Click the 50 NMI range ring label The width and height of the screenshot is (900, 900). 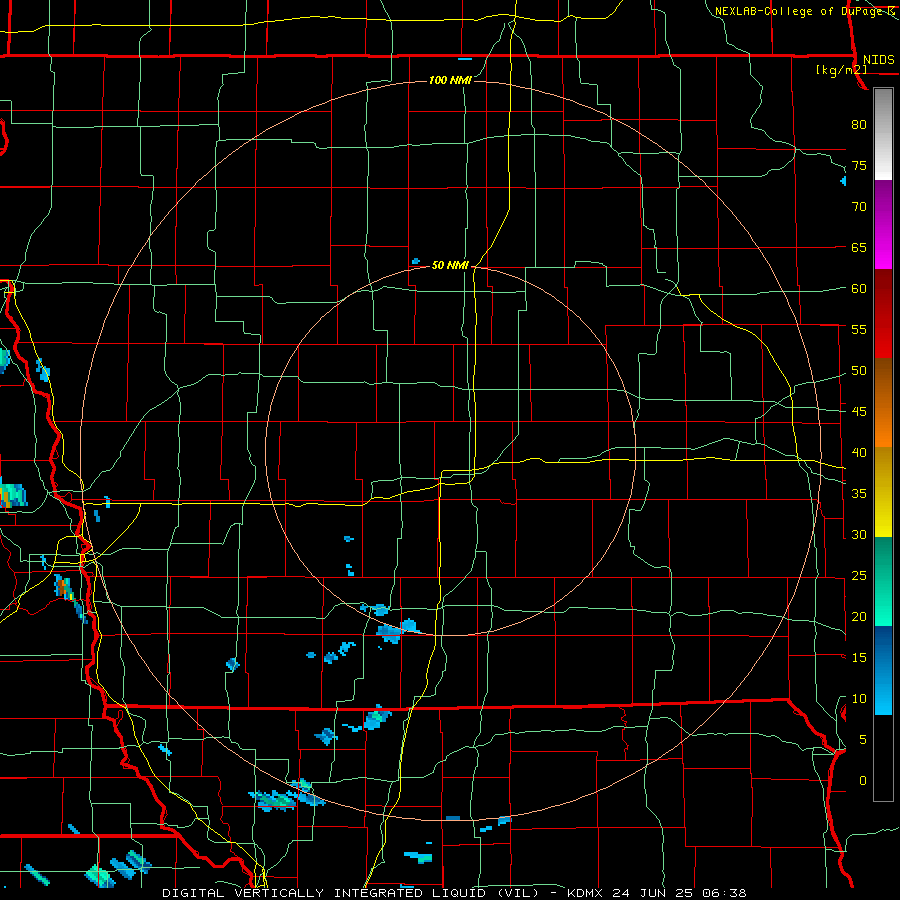coord(451,265)
